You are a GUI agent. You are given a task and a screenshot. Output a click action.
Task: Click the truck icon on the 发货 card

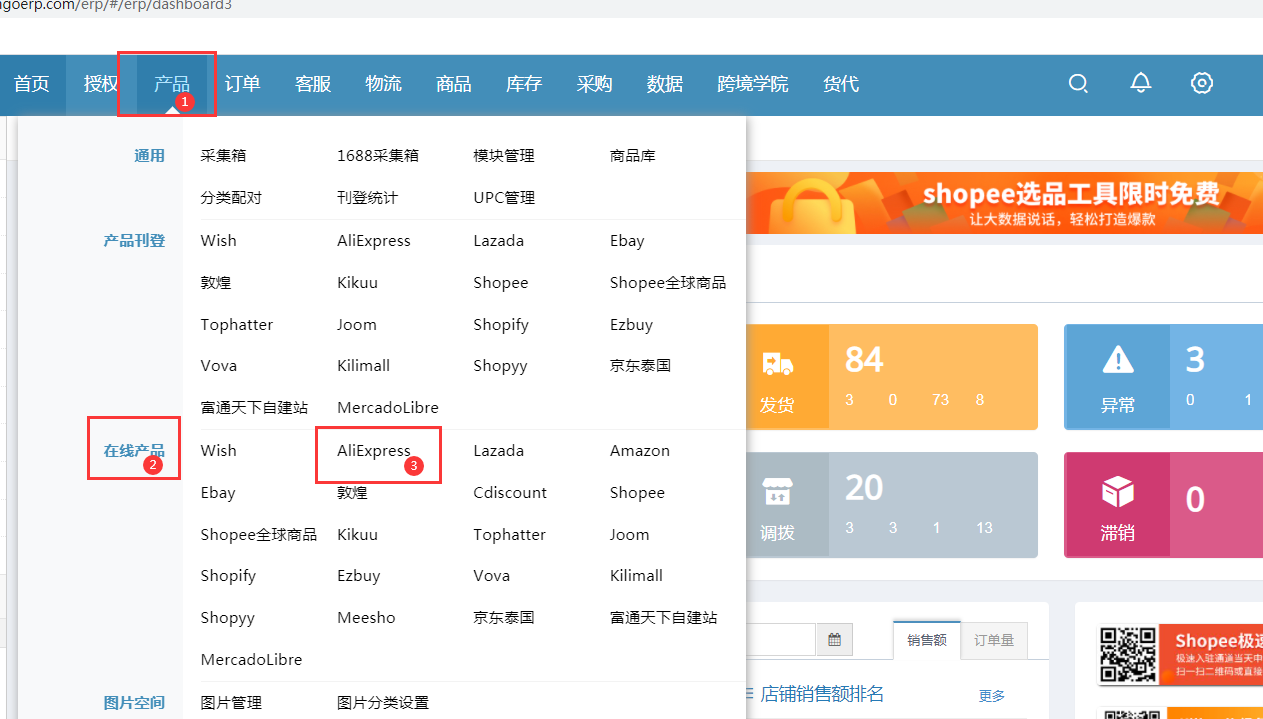coord(777,363)
